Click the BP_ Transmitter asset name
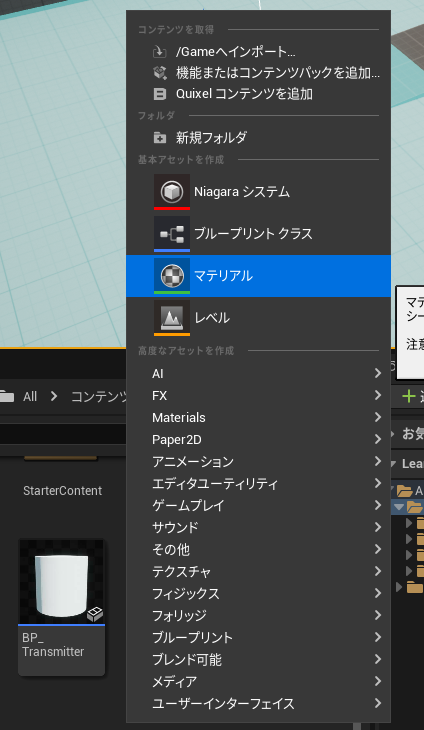 (53, 645)
